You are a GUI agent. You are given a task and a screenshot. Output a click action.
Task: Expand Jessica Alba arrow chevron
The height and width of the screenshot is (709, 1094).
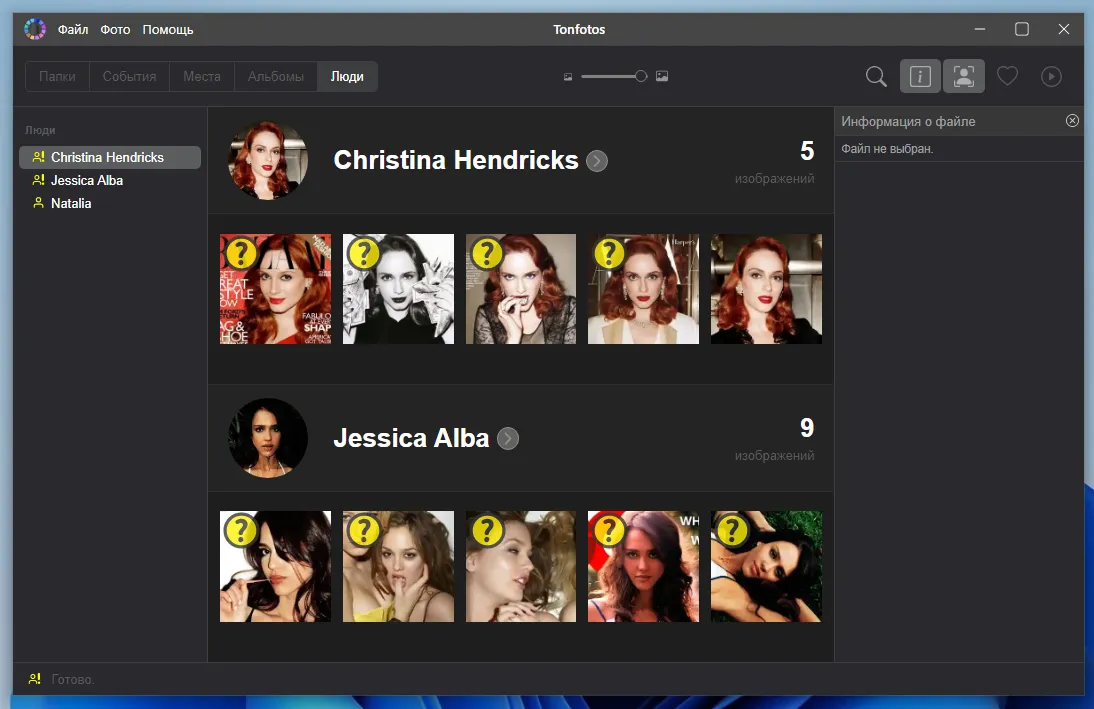click(508, 439)
